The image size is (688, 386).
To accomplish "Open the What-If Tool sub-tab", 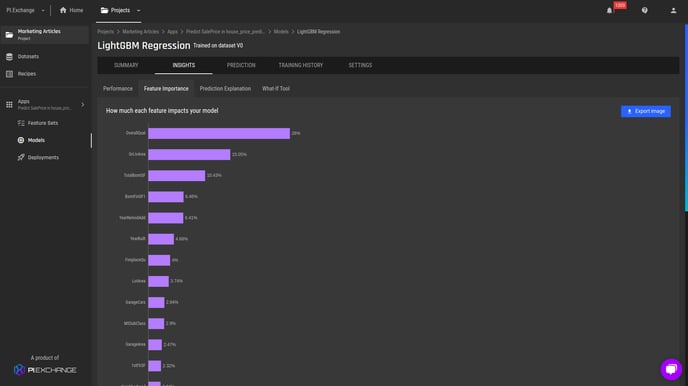I will [276, 89].
